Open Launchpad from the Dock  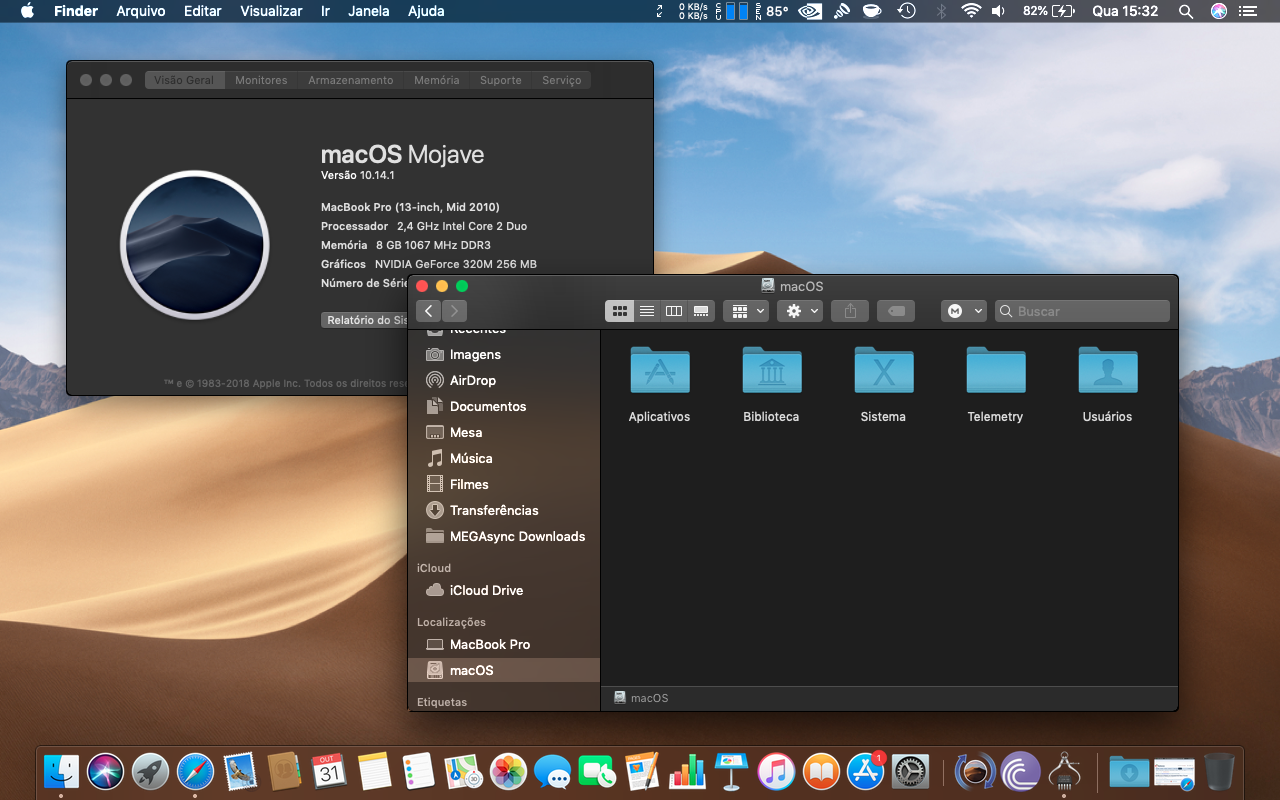[150, 771]
